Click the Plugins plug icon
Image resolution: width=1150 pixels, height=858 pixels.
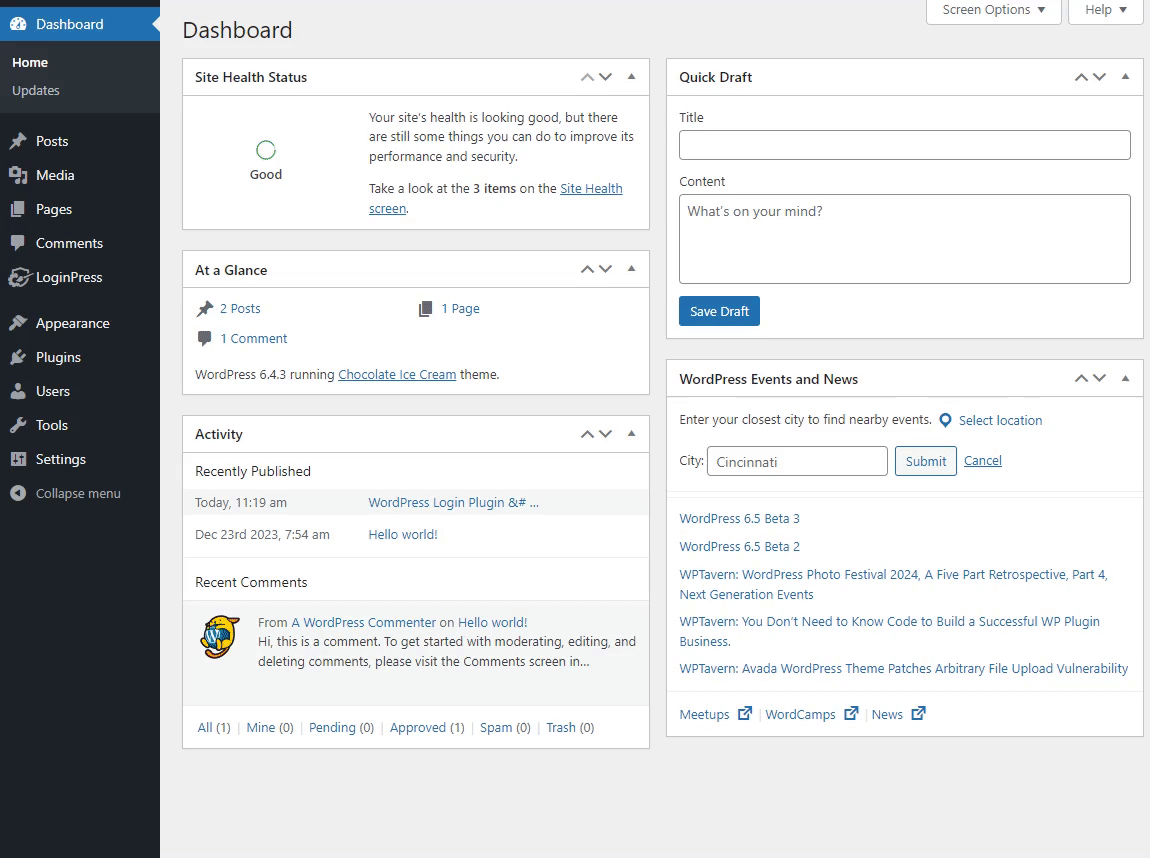tap(18, 357)
